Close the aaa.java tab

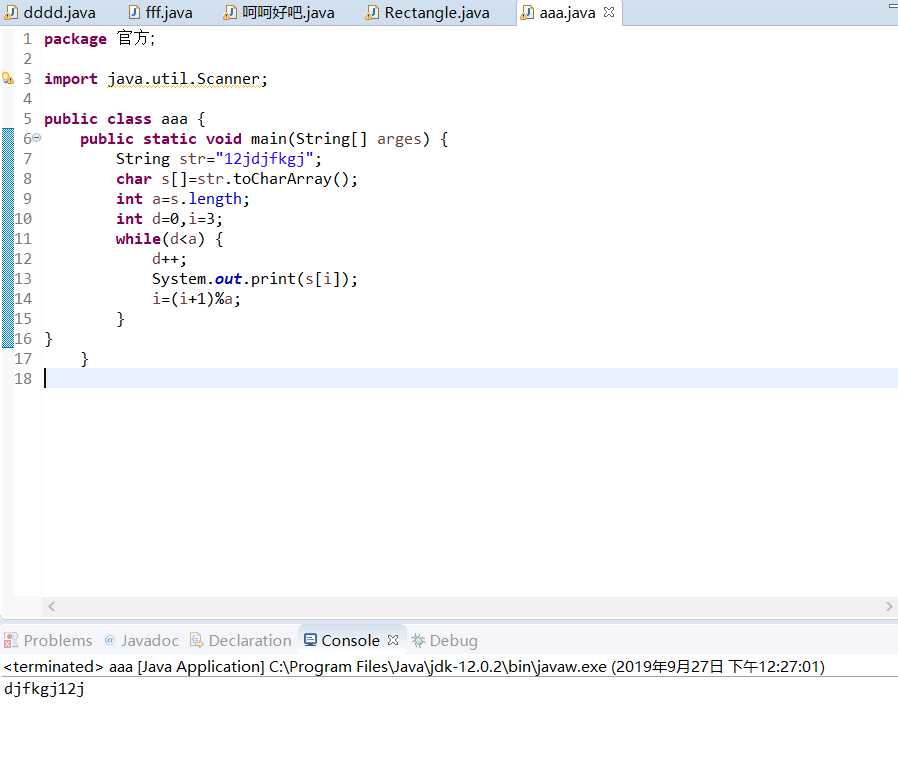[x=609, y=12]
